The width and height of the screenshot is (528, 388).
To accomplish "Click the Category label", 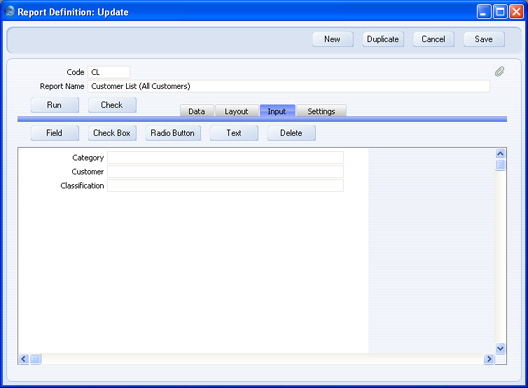I will pos(88,158).
